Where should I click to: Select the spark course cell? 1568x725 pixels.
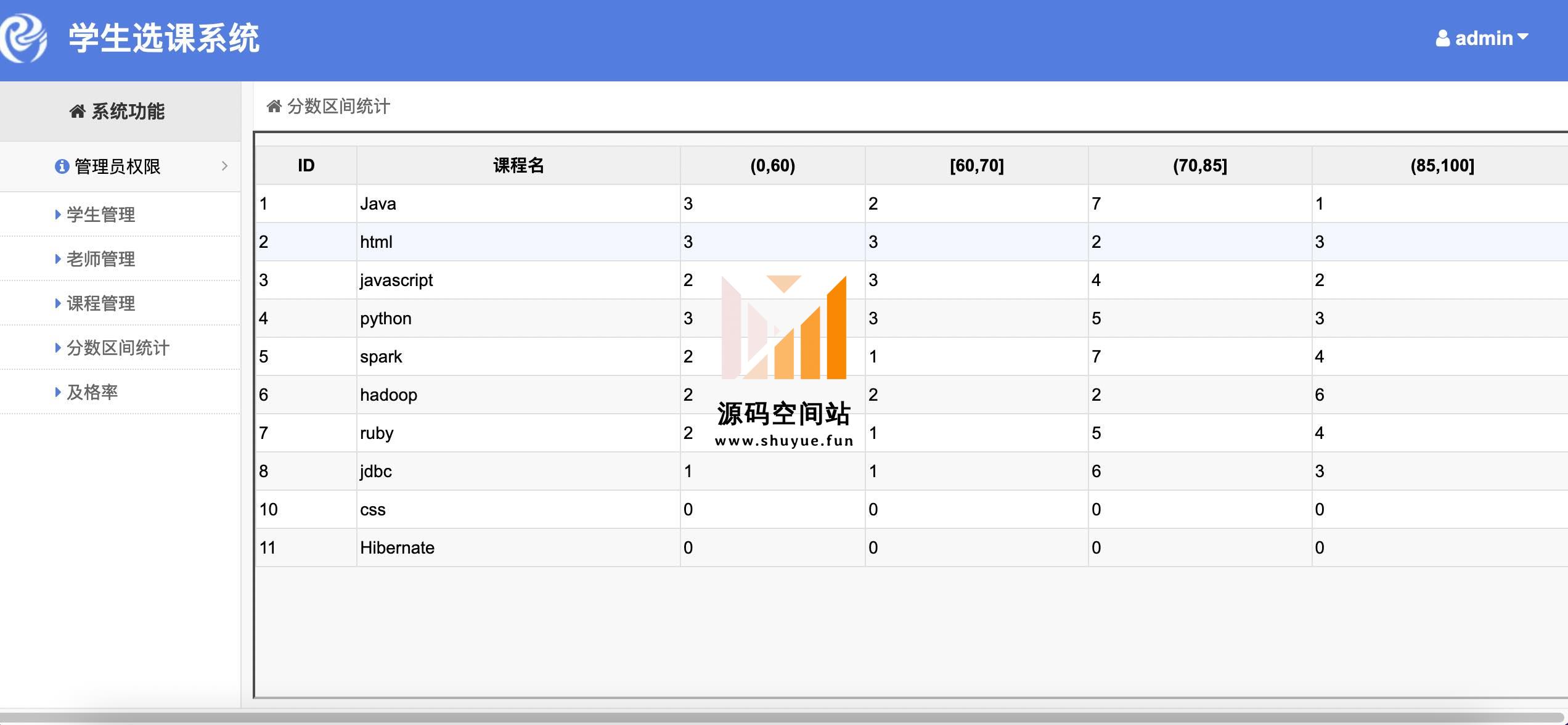(518, 356)
